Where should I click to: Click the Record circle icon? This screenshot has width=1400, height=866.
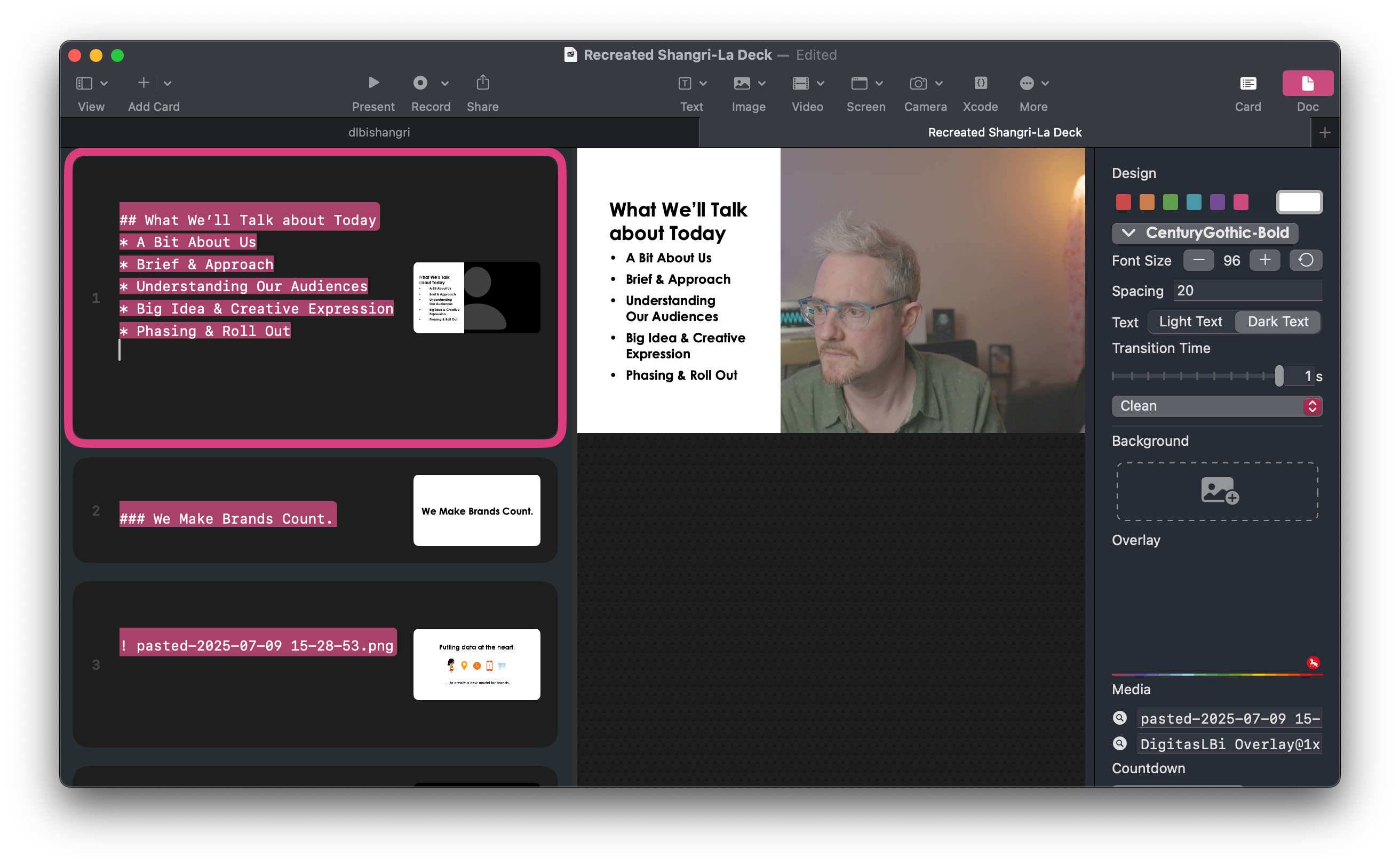pyautogui.click(x=420, y=83)
